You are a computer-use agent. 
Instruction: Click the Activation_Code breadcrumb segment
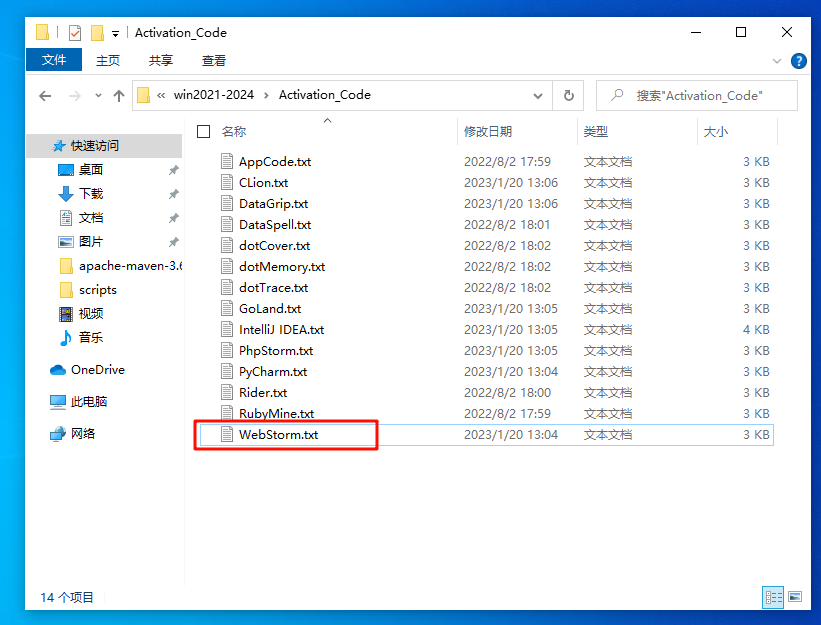click(x=325, y=95)
